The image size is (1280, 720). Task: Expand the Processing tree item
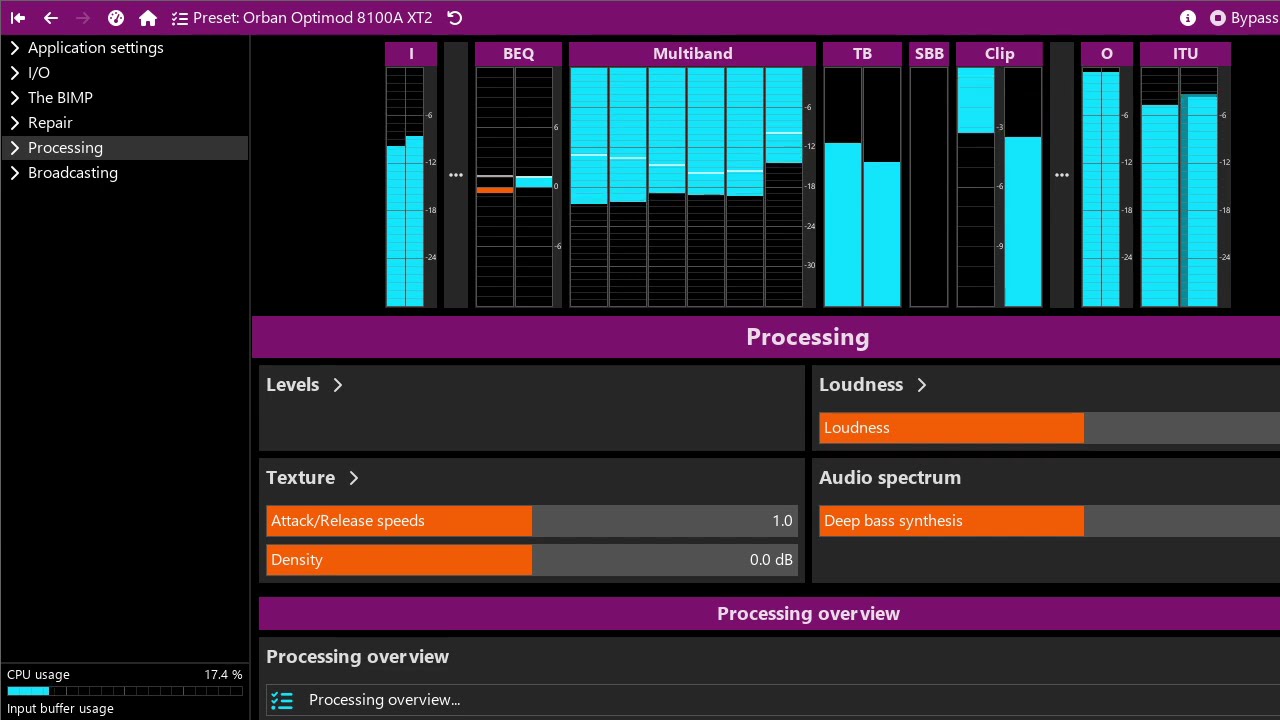point(15,148)
